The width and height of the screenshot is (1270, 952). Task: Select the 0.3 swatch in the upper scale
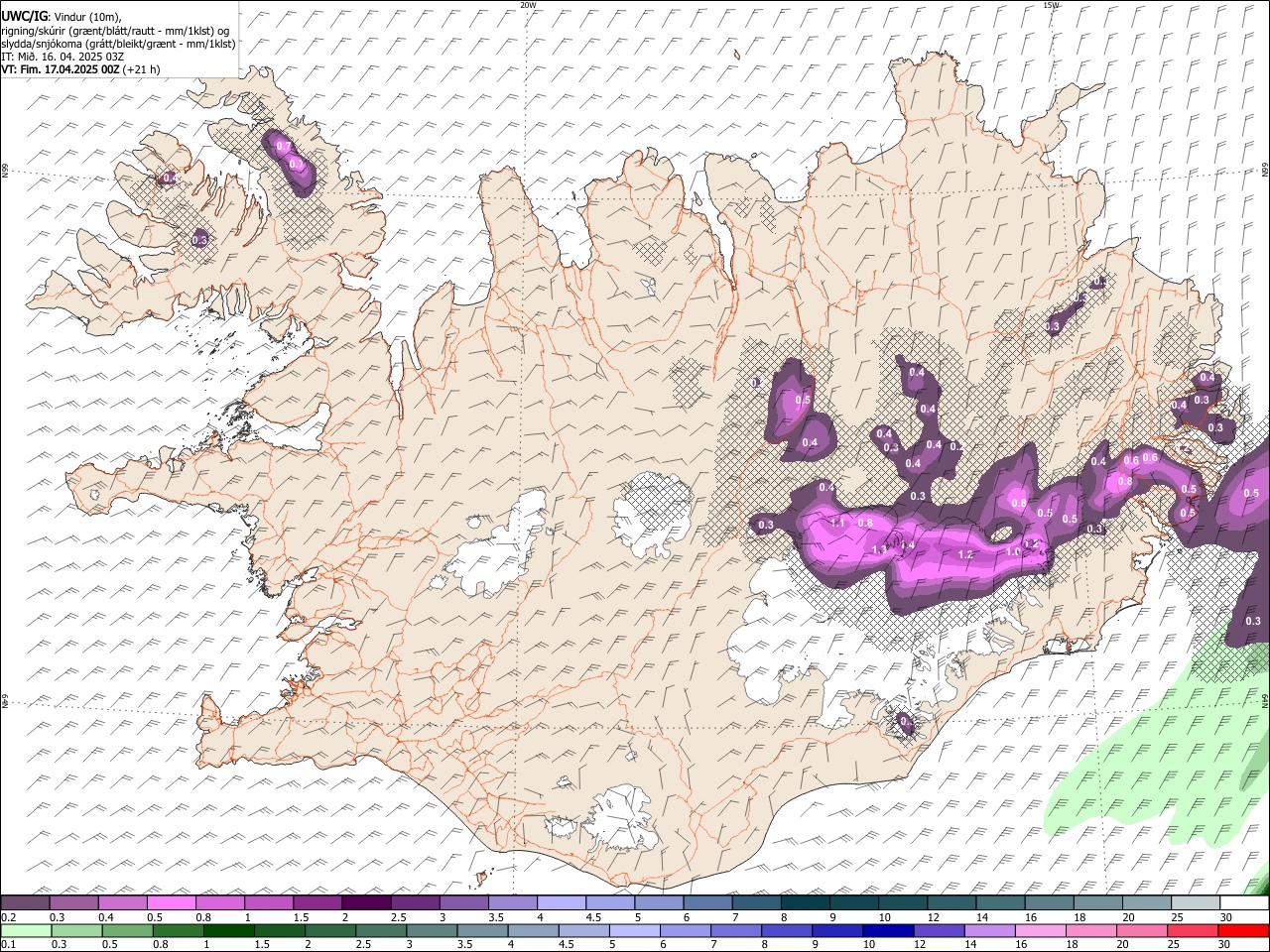click(73, 902)
